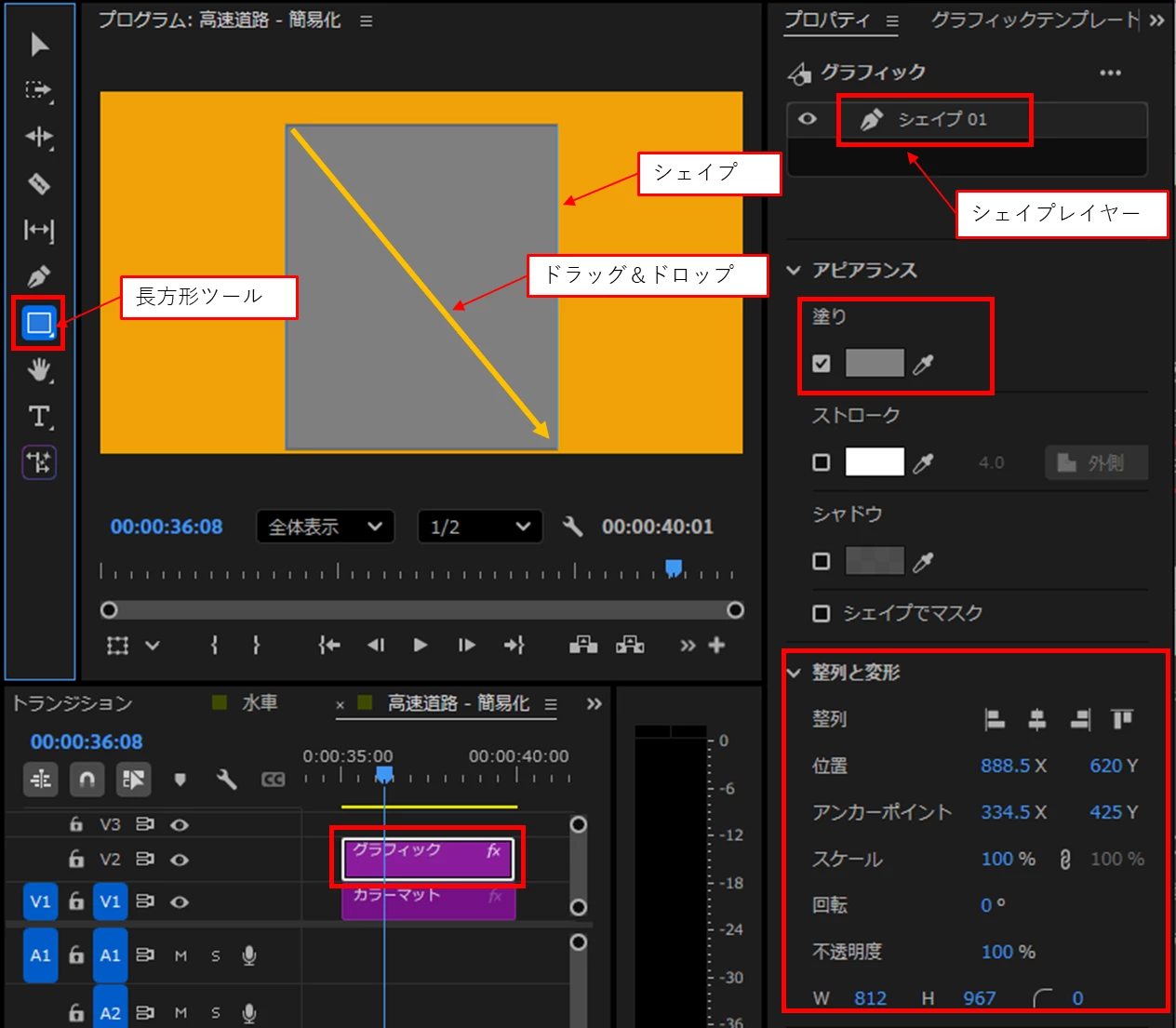Collapse the 整列と変形 section
Viewport: 1176px width, 1028px height.
point(794,673)
